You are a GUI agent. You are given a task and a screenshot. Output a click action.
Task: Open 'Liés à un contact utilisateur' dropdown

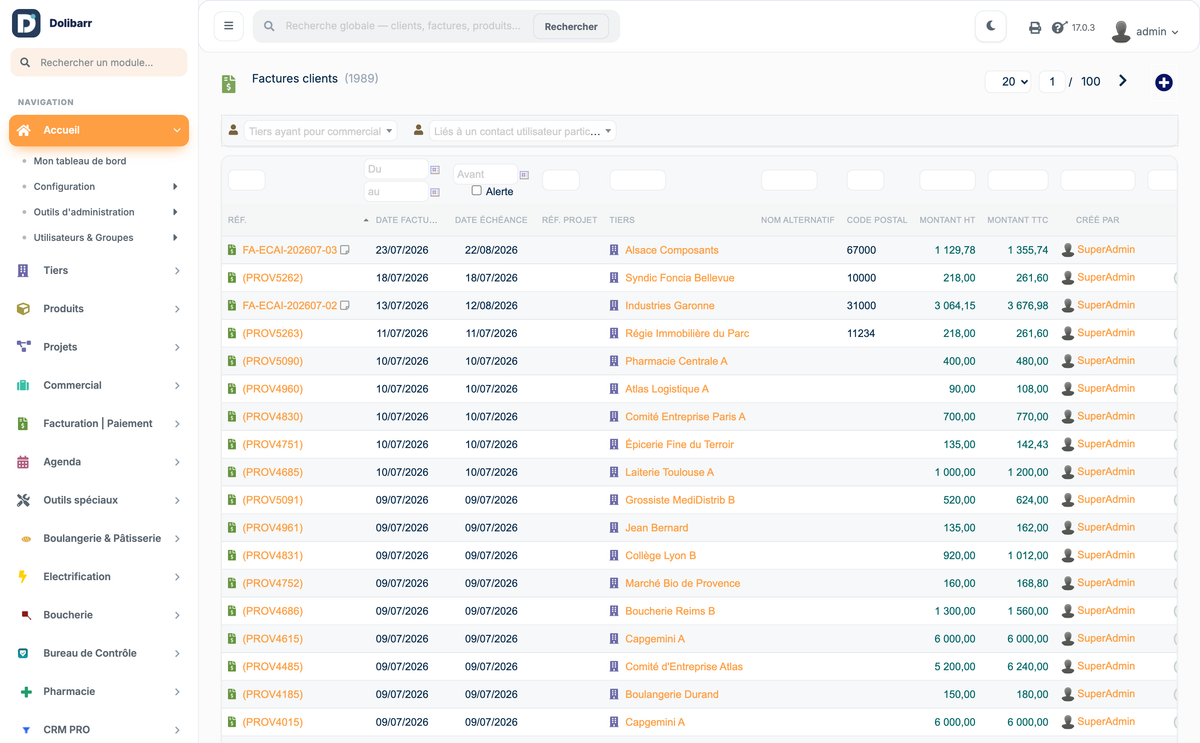pyautogui.click(x=523, y=131)
